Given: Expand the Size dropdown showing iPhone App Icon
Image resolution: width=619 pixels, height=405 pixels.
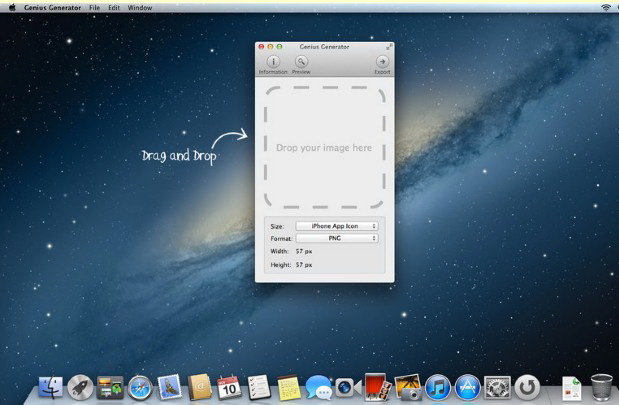Looking at the screenshot, I should [337, 226].
